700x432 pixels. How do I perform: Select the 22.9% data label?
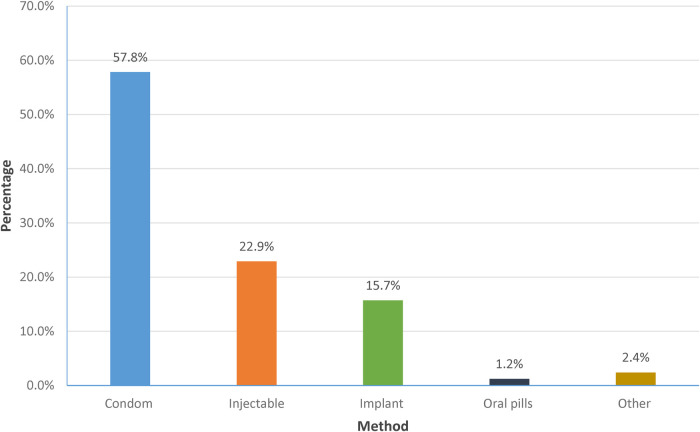point(257,246)
